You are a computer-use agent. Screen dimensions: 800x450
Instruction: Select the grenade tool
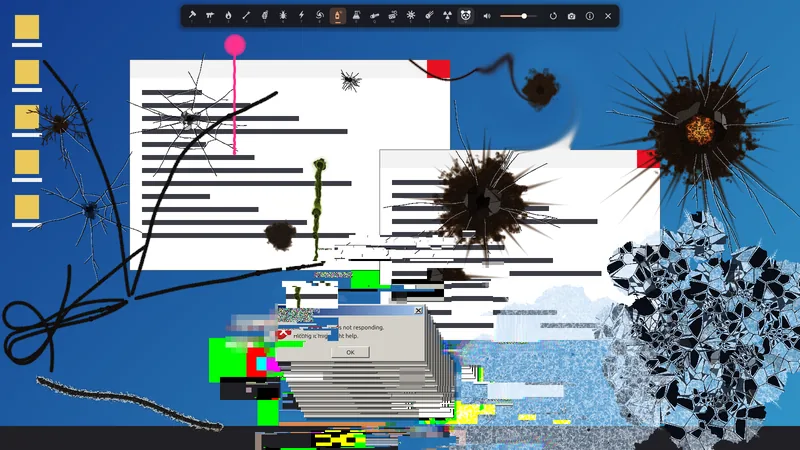point(265,16)
